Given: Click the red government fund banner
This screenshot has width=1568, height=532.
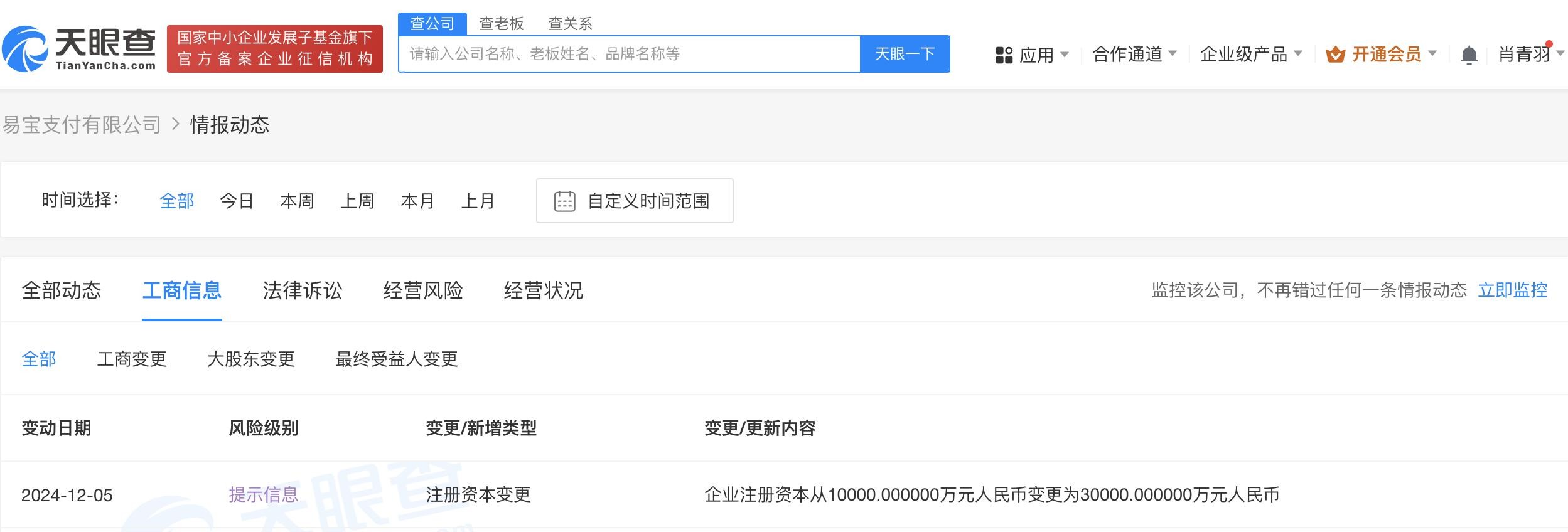Looking at the screenshot, I should tap(274, 49).
